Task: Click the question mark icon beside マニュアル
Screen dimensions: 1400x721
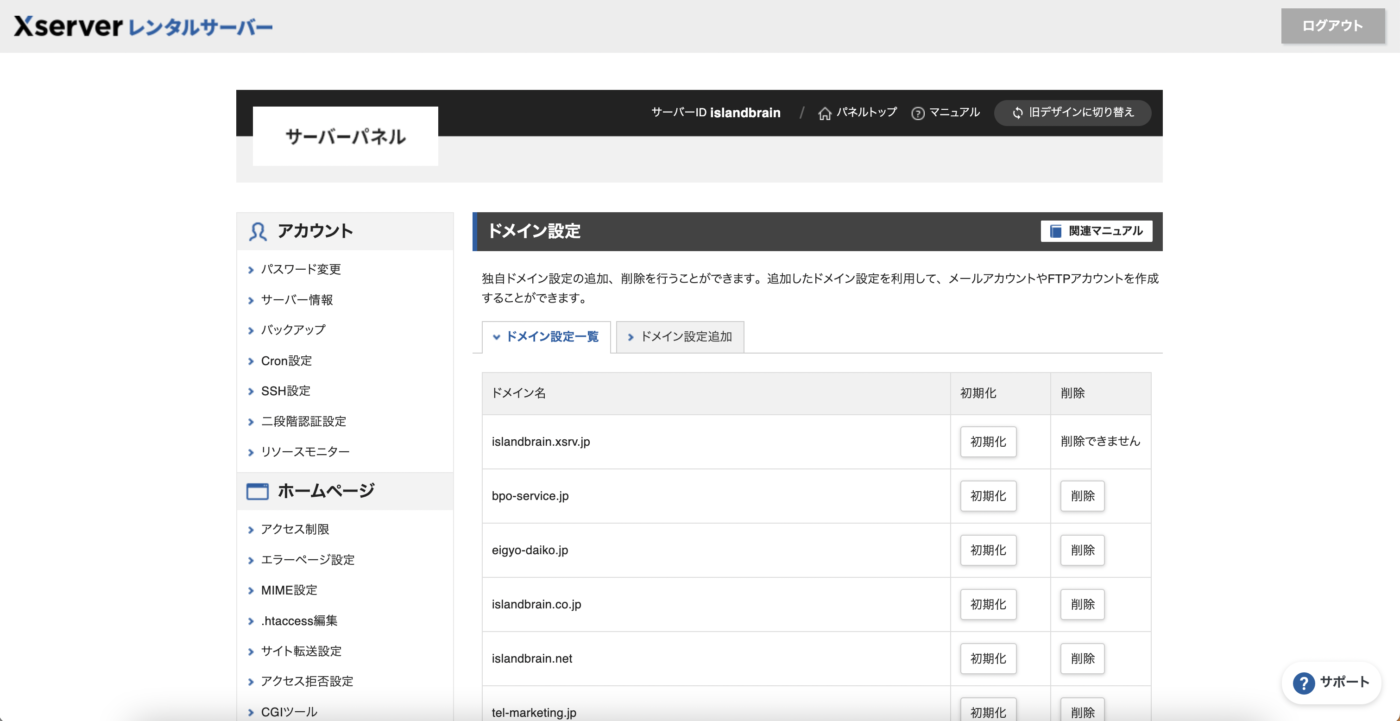Action: pyautogui.click(x=918, y=113)
